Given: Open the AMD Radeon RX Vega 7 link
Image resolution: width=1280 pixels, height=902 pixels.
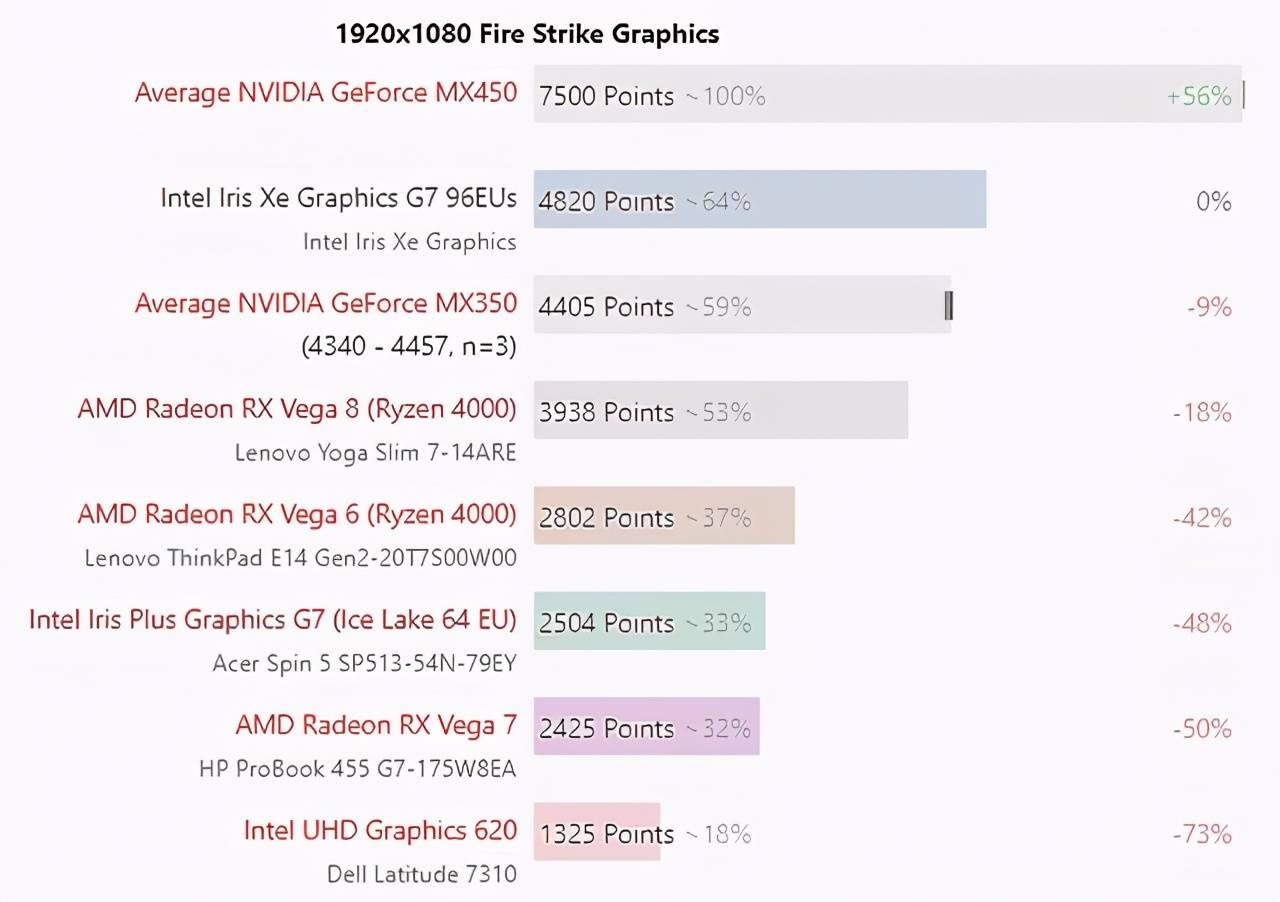Looking at the screenshot, I should 376,726.
